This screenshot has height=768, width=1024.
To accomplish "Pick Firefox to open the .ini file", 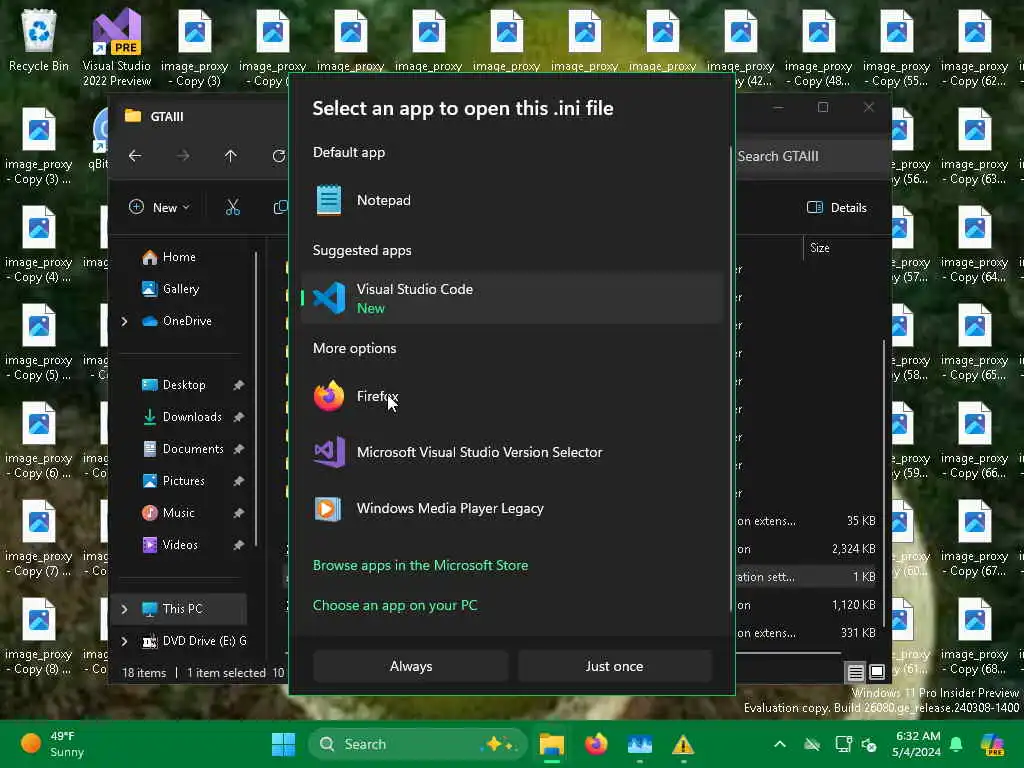I will [512, 396].
